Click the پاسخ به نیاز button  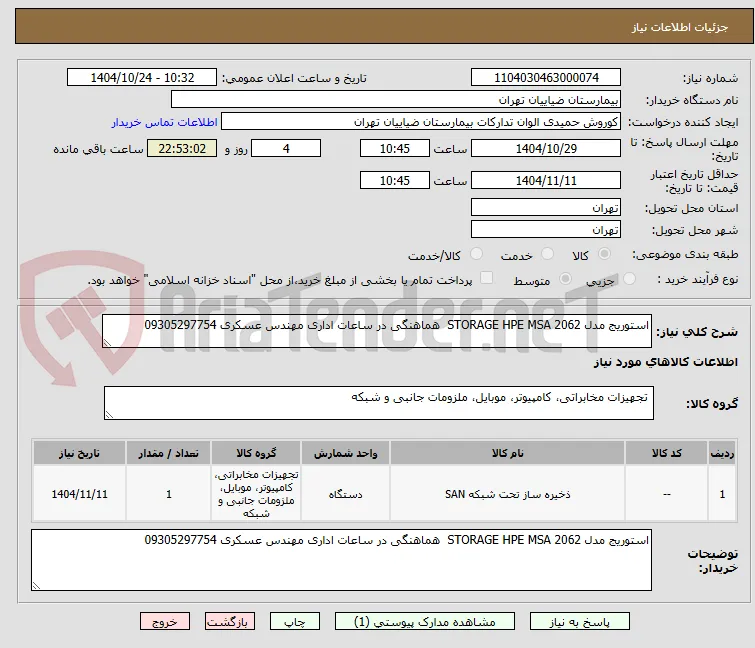580,622
